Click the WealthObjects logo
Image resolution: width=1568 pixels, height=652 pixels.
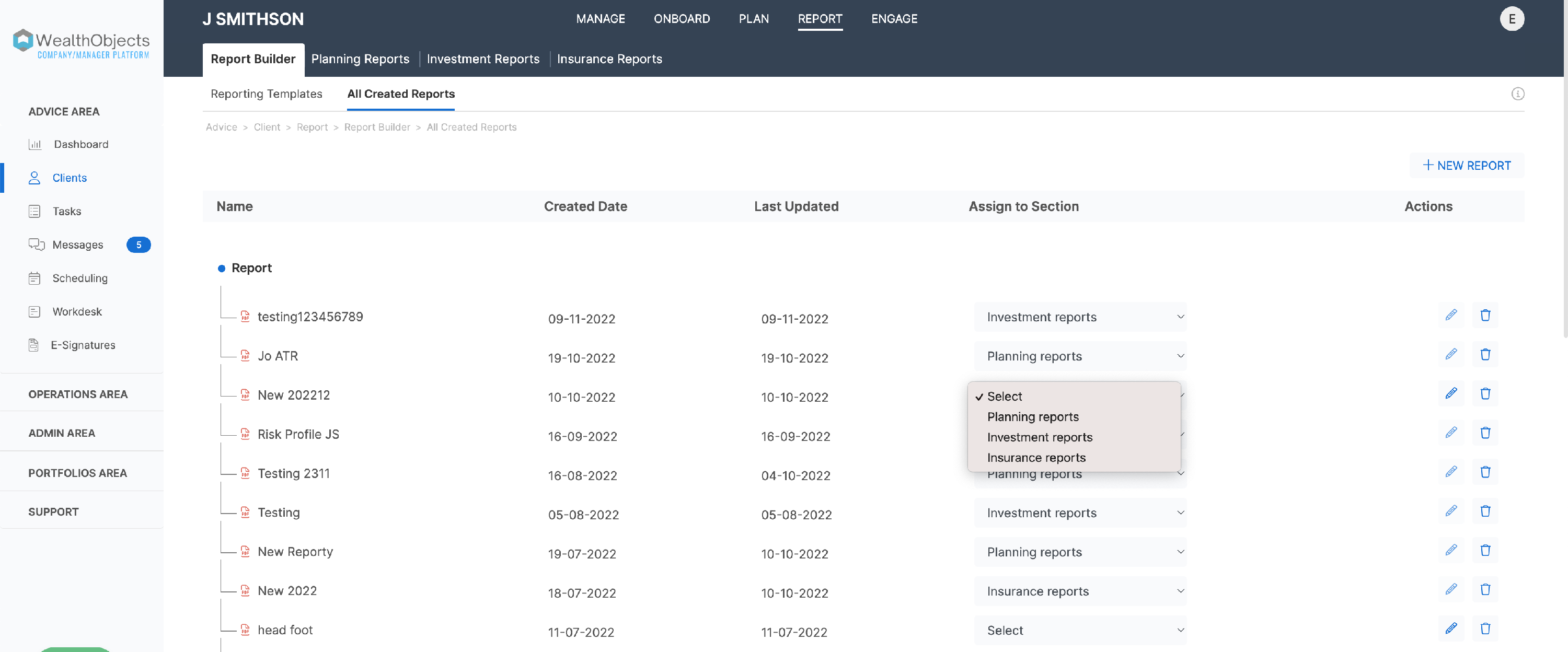pos(82,43)
